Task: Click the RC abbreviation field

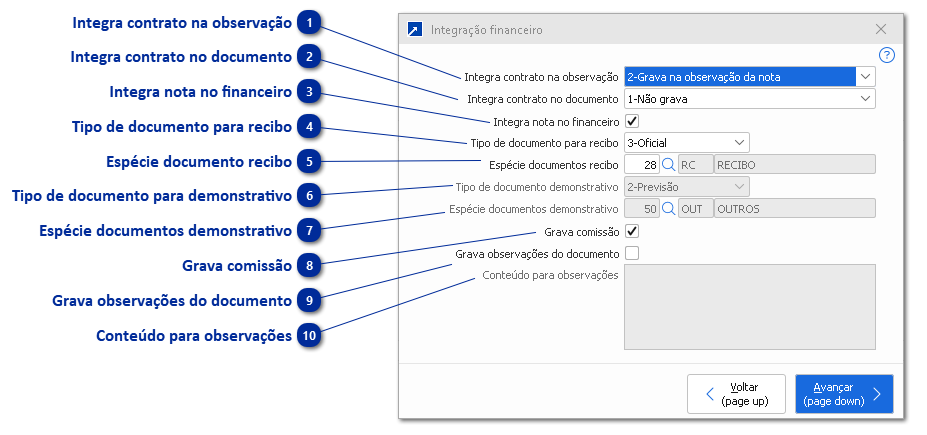Action: pyautogui.click(x=695, y=164)
